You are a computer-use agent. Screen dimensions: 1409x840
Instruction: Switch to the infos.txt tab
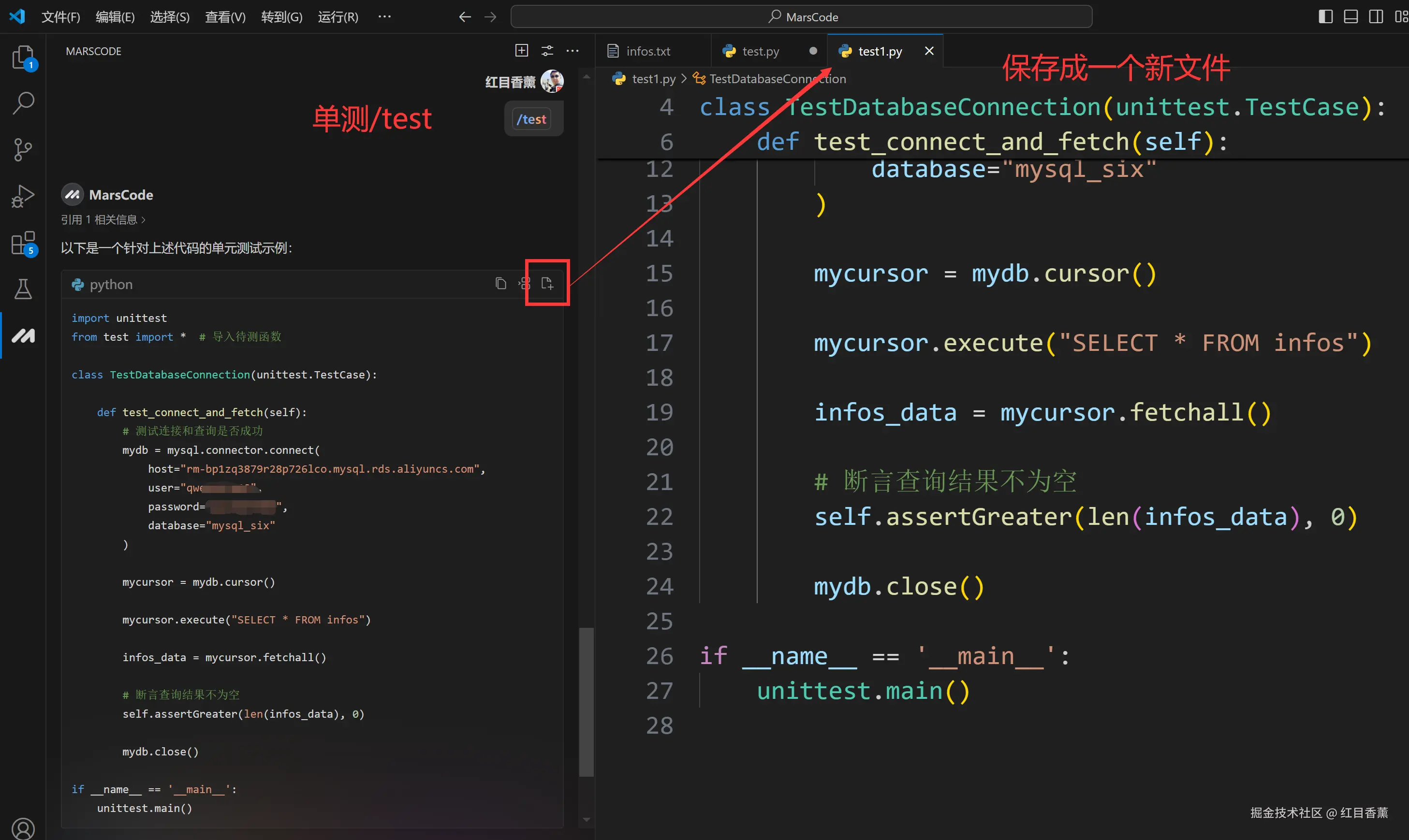click(648, 52)
